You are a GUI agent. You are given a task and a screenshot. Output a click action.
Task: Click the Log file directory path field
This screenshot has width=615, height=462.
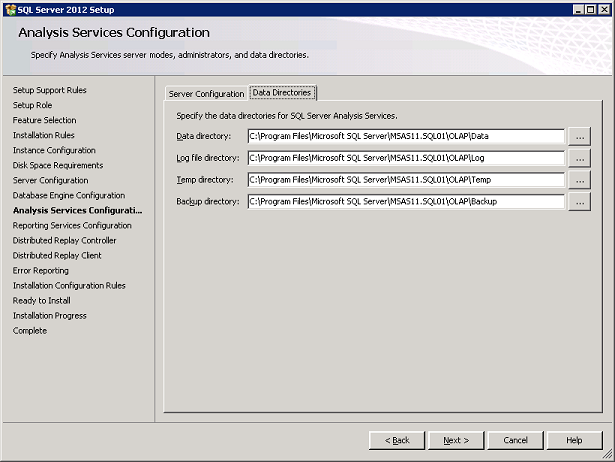[x=406, y=158]
